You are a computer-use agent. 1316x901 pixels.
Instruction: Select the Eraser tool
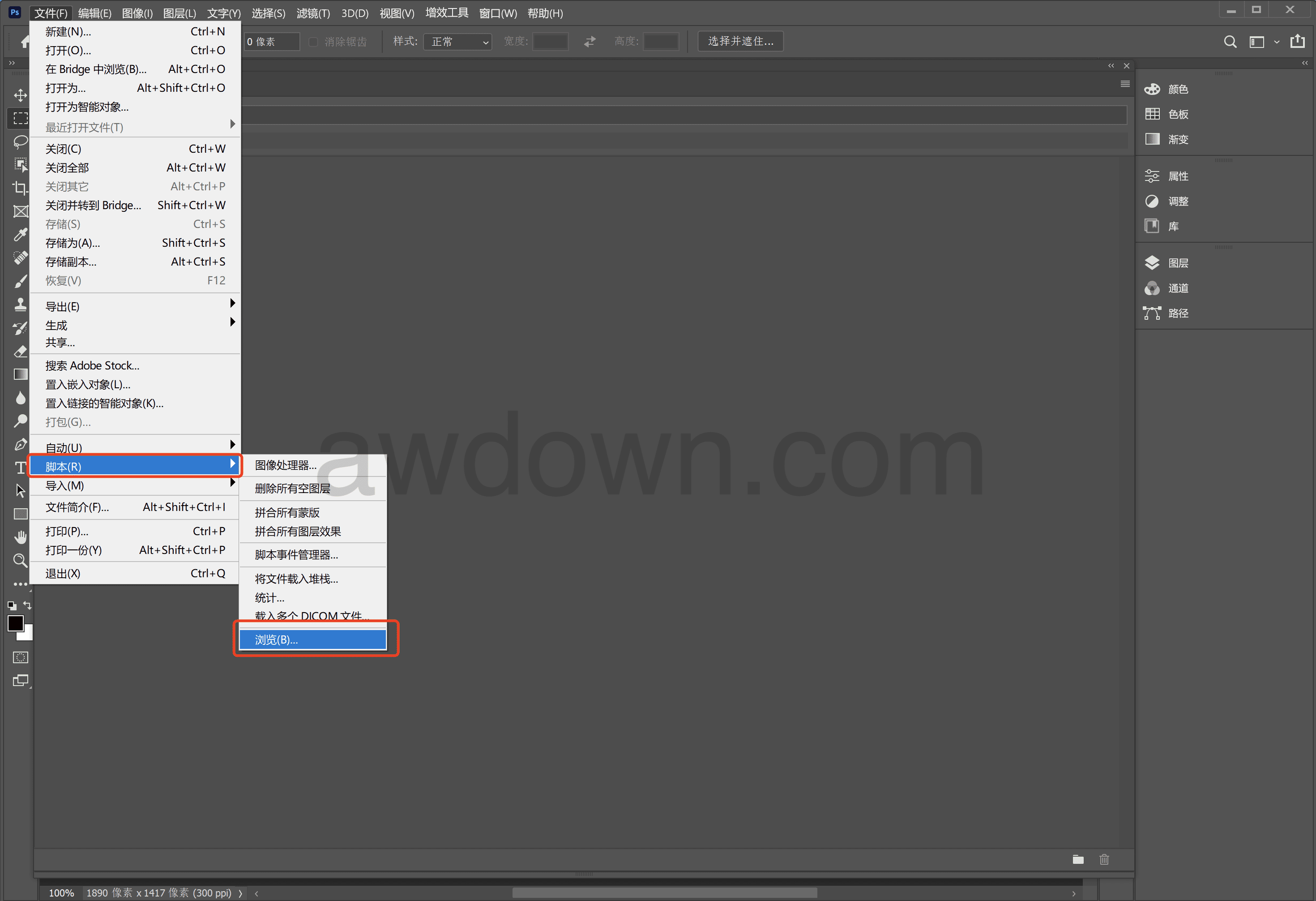point(21,352)
